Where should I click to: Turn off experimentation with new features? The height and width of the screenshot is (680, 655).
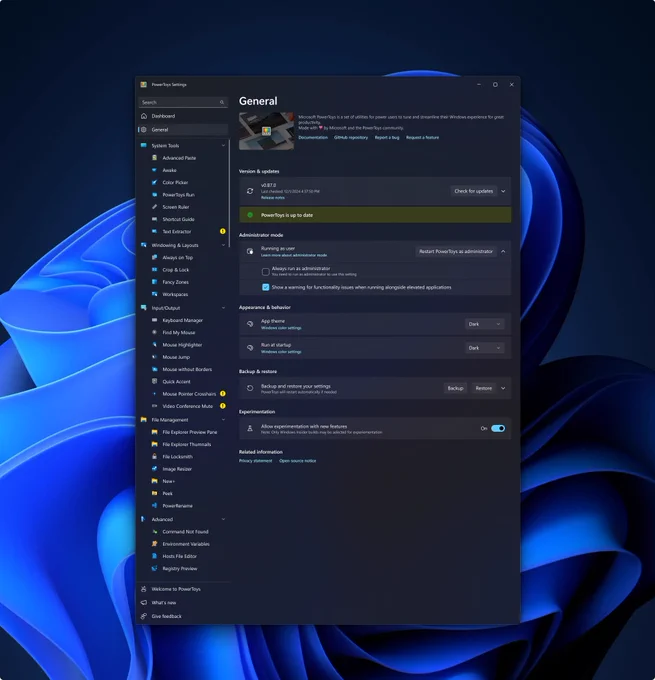pyautogui.click(x=498, y=428)
